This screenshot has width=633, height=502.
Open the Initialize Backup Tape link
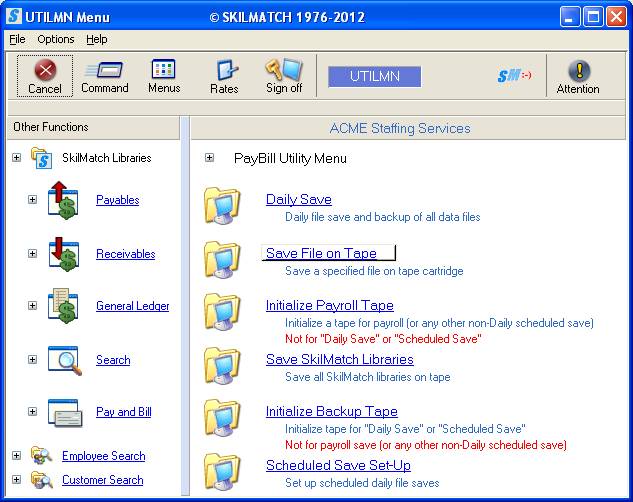[331, 412]
